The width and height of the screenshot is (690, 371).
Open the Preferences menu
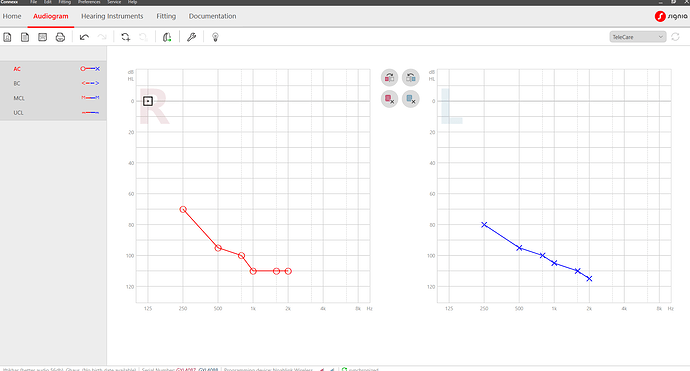click(x=89, y=2)
